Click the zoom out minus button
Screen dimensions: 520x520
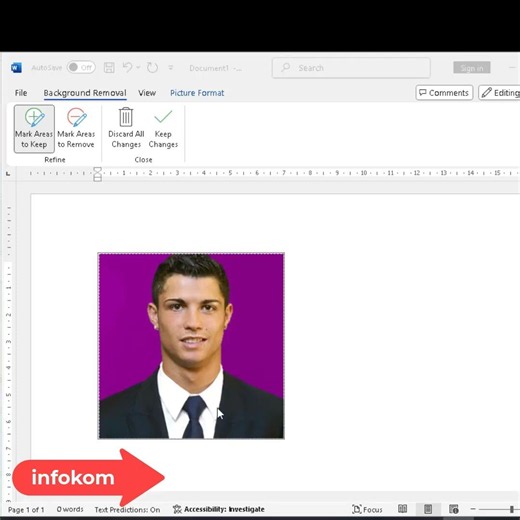coord(473,509)
